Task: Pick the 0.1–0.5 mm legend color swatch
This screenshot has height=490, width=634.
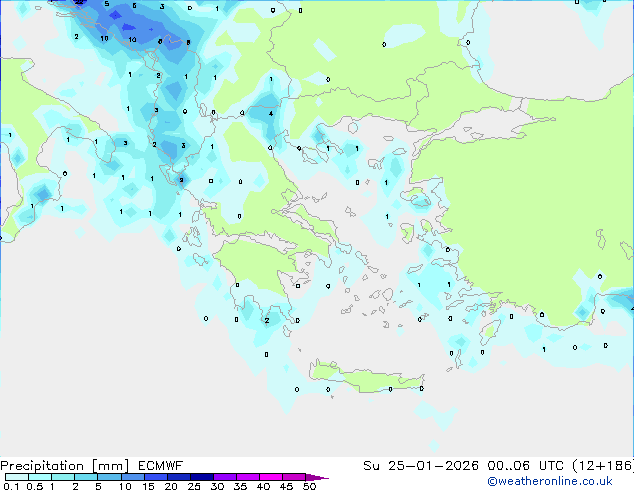Action: (17, 477)
